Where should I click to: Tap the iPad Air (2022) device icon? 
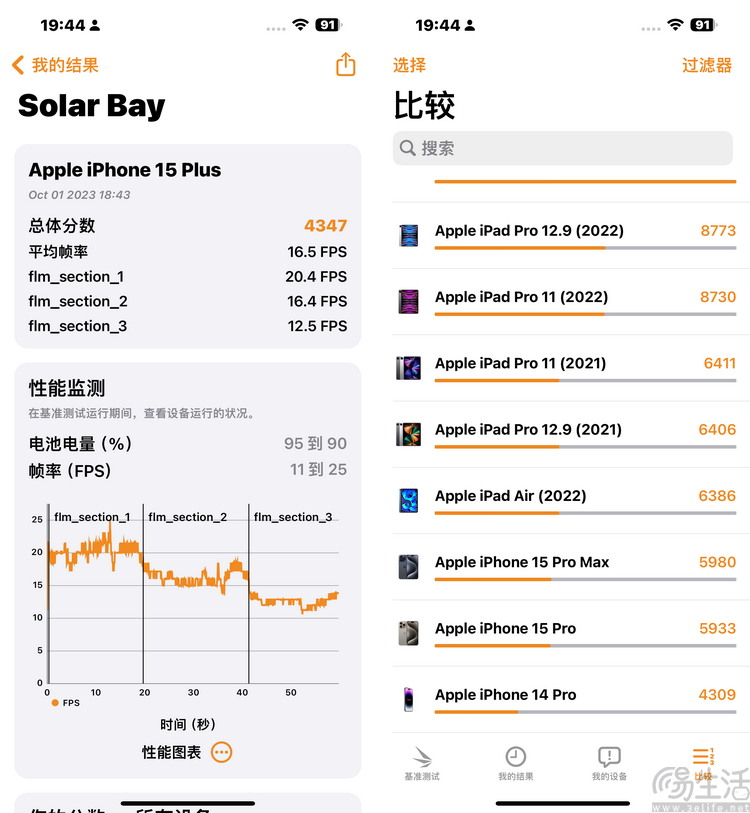409,500
